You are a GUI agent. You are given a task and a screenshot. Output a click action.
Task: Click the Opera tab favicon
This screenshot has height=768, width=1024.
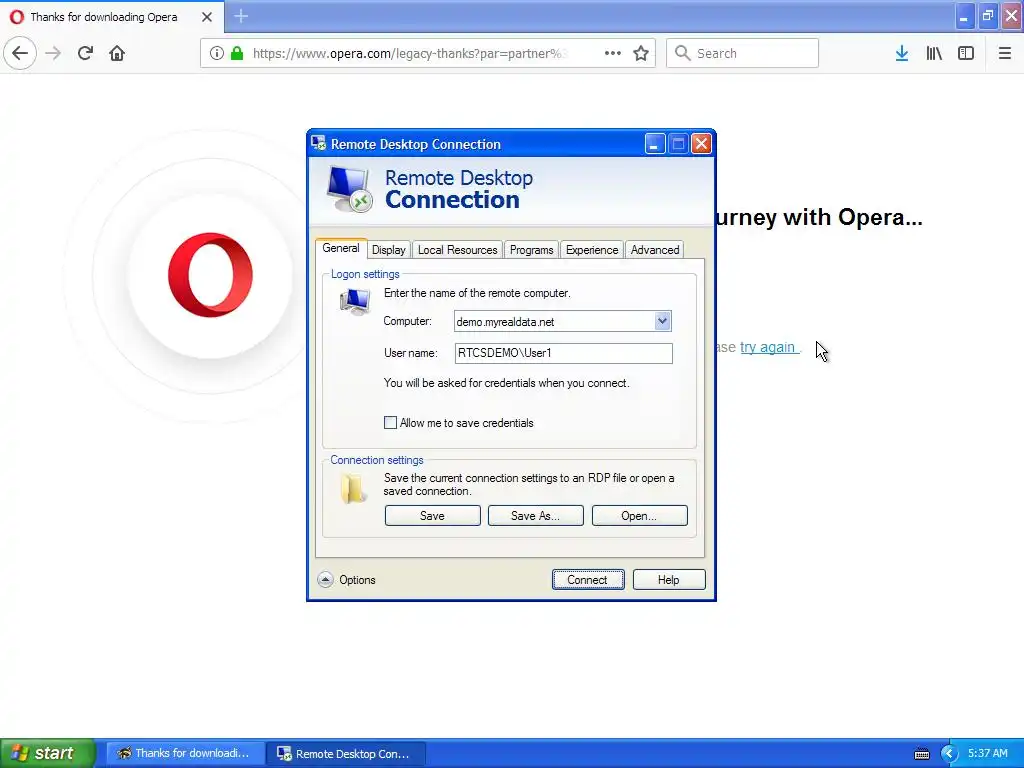point(17,17)
